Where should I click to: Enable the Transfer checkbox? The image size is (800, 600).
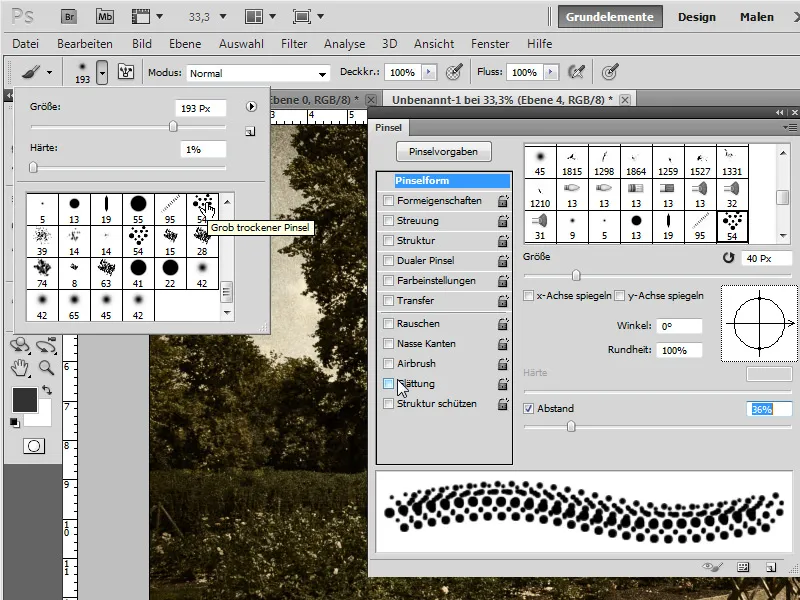click(x=388, y=300)
